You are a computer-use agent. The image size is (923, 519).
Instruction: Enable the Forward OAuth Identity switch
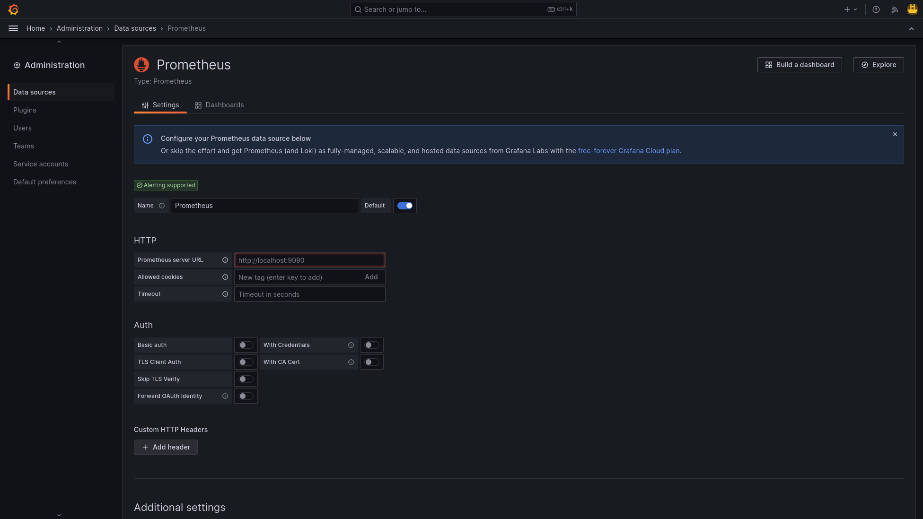(245, 396)
